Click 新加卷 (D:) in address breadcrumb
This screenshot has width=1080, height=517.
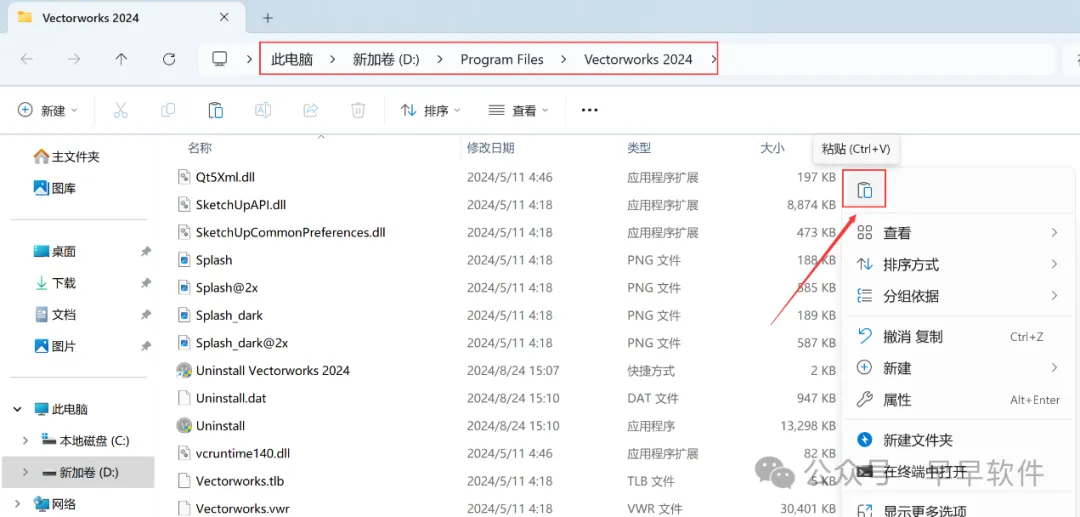(x=386, y=59)
